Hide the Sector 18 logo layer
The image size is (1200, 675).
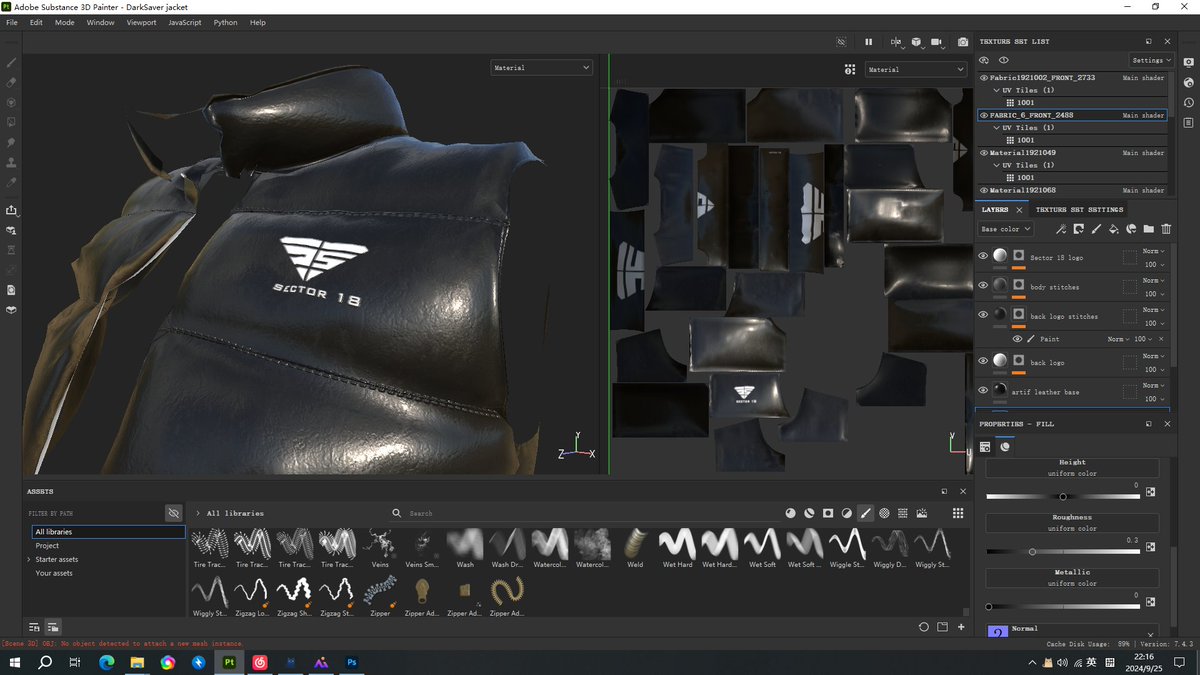[x=983, y=256]
